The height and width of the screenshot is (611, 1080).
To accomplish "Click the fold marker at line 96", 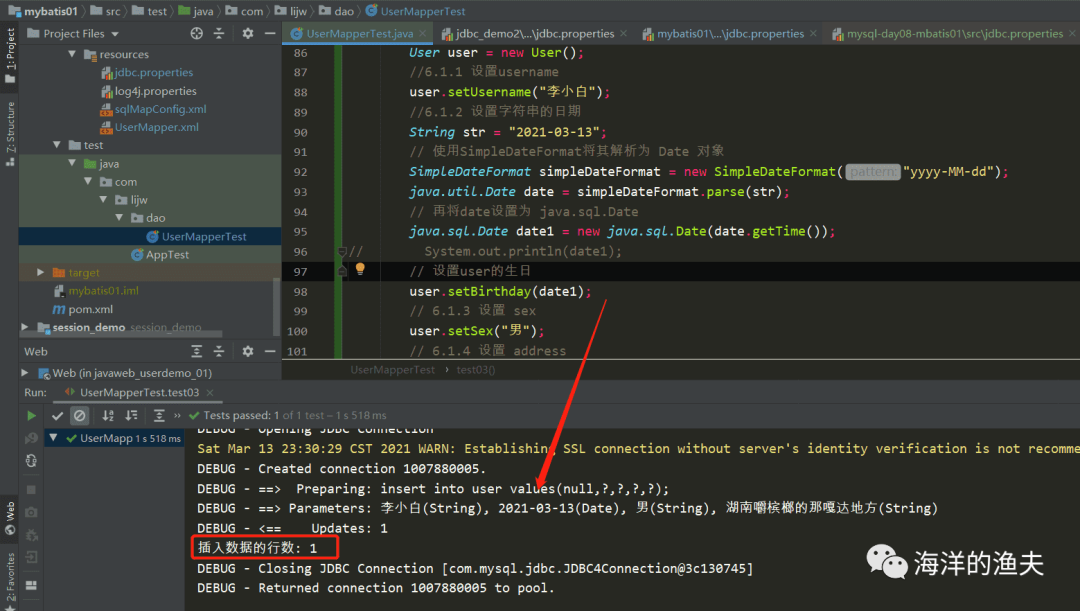I will coord(342,251).
